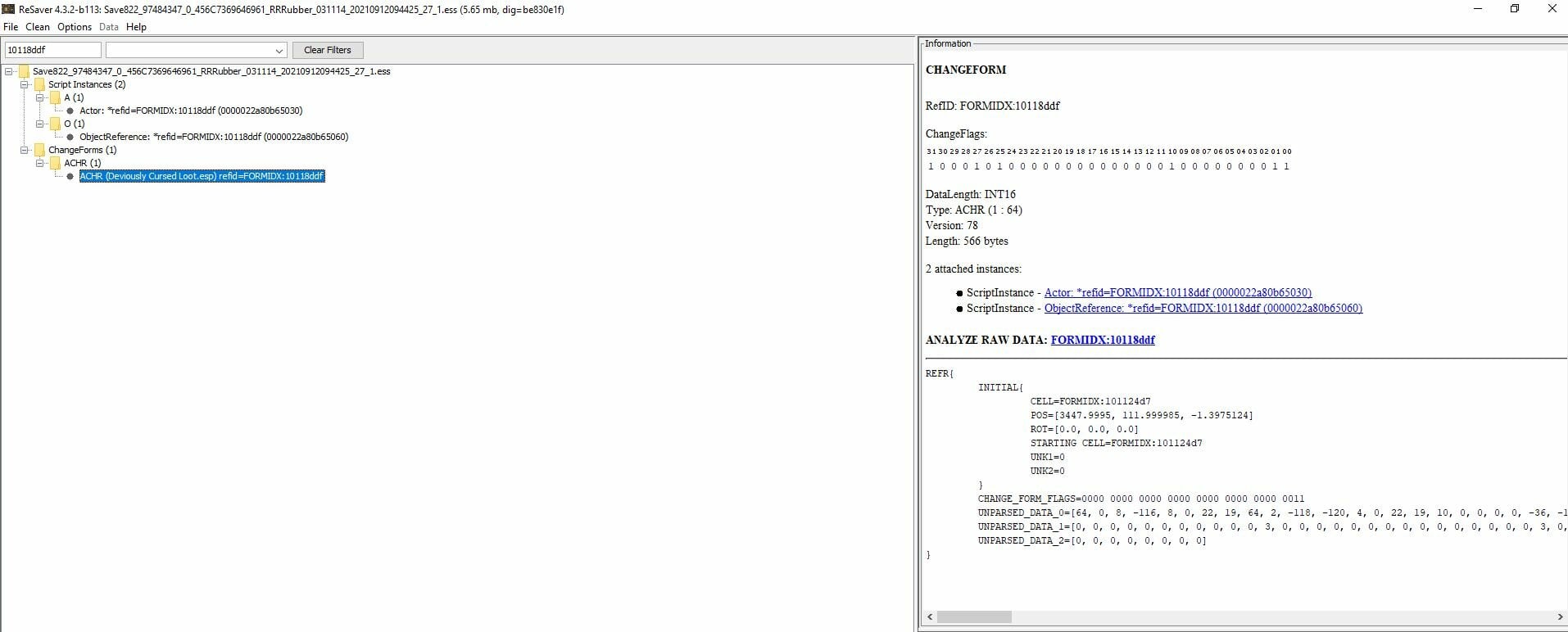
Task: Click the UNPARSED_DATA_2 line
Action: click(1092, 540)
